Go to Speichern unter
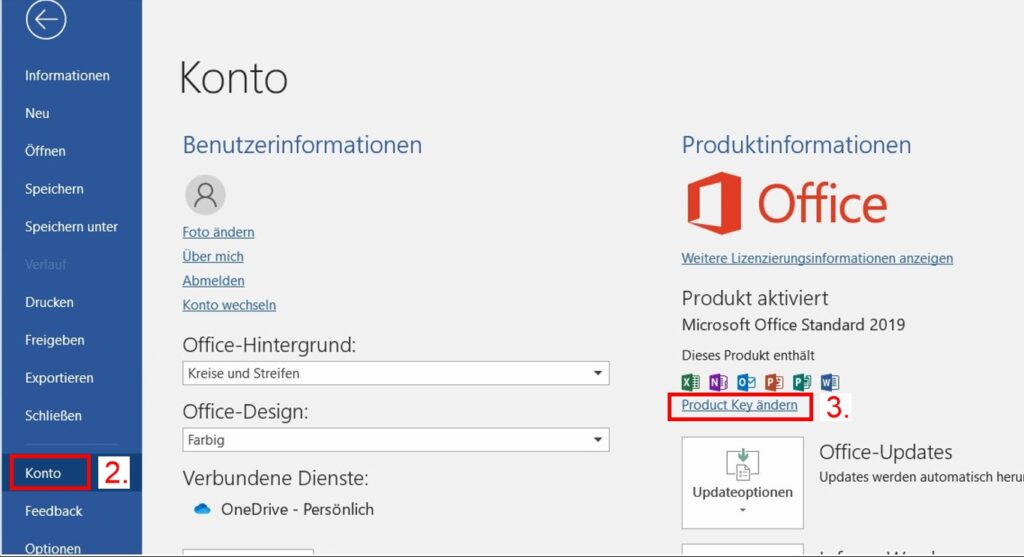Viewport: 1024px width, 557px height. tap(71, 227)
